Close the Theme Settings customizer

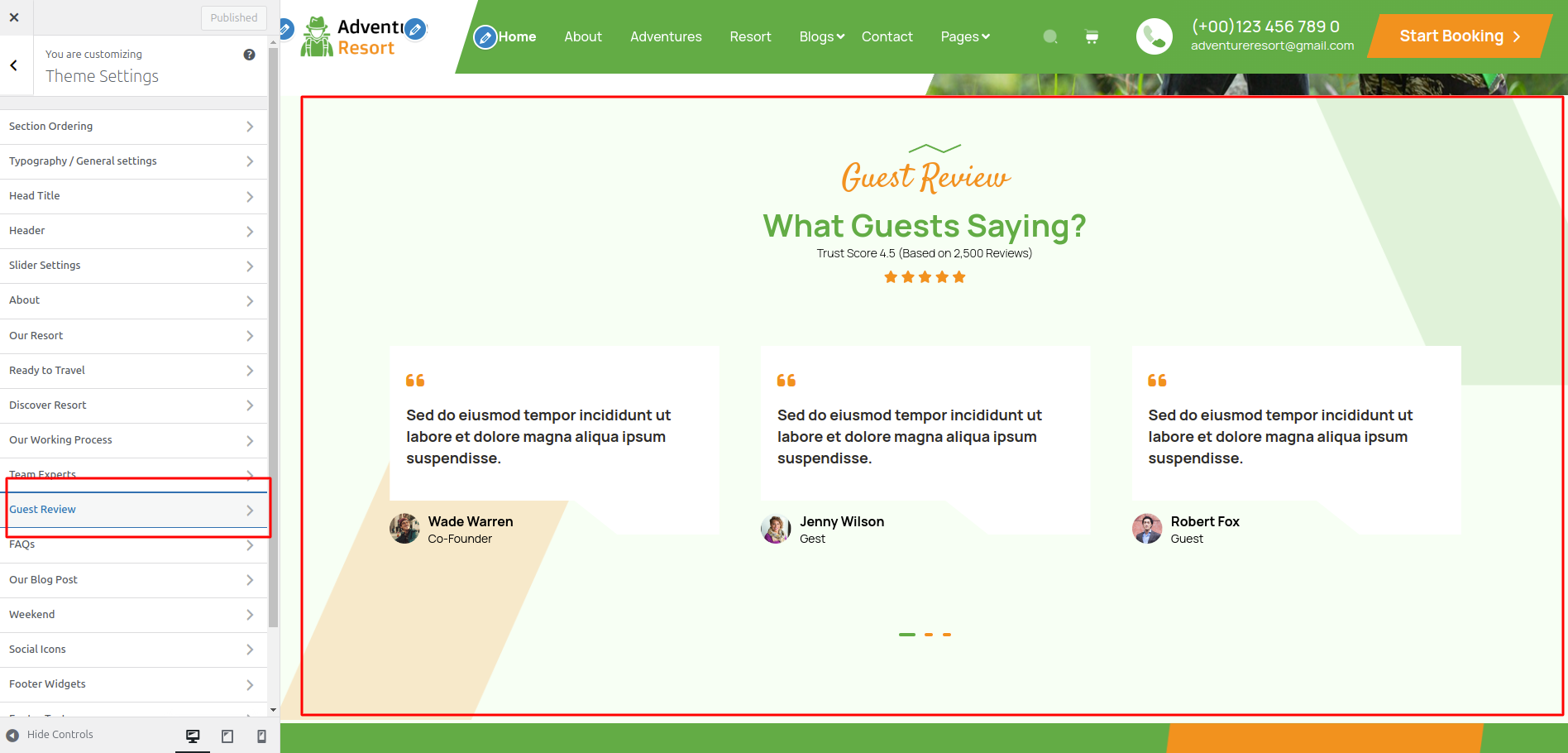(x=14, y=17)
